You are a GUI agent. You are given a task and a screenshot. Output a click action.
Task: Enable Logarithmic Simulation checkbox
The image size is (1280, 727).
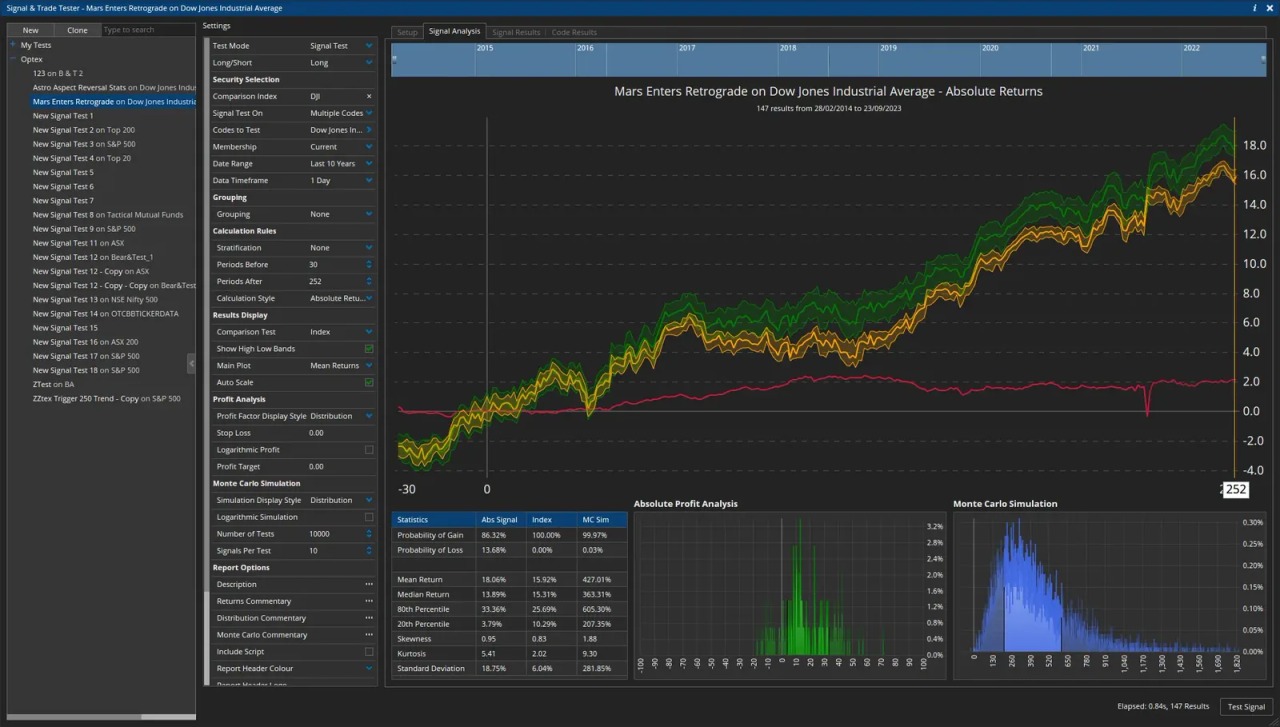pyautogui.click(x=369, y=517)
